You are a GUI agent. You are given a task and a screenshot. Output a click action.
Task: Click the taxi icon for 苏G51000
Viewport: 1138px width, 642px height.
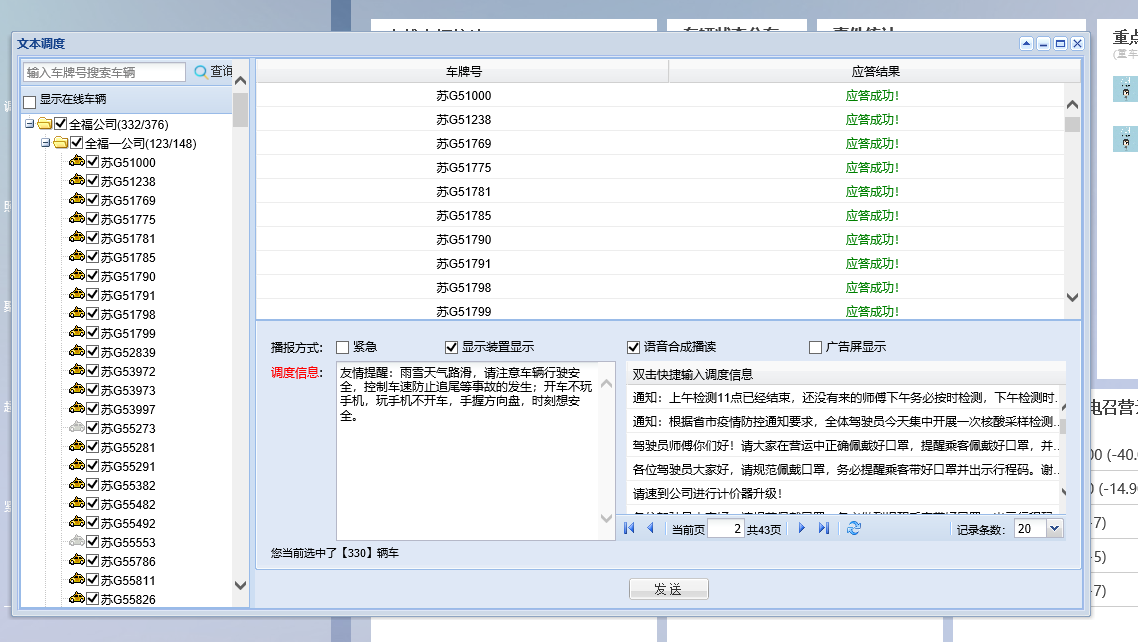pos(76,162)
